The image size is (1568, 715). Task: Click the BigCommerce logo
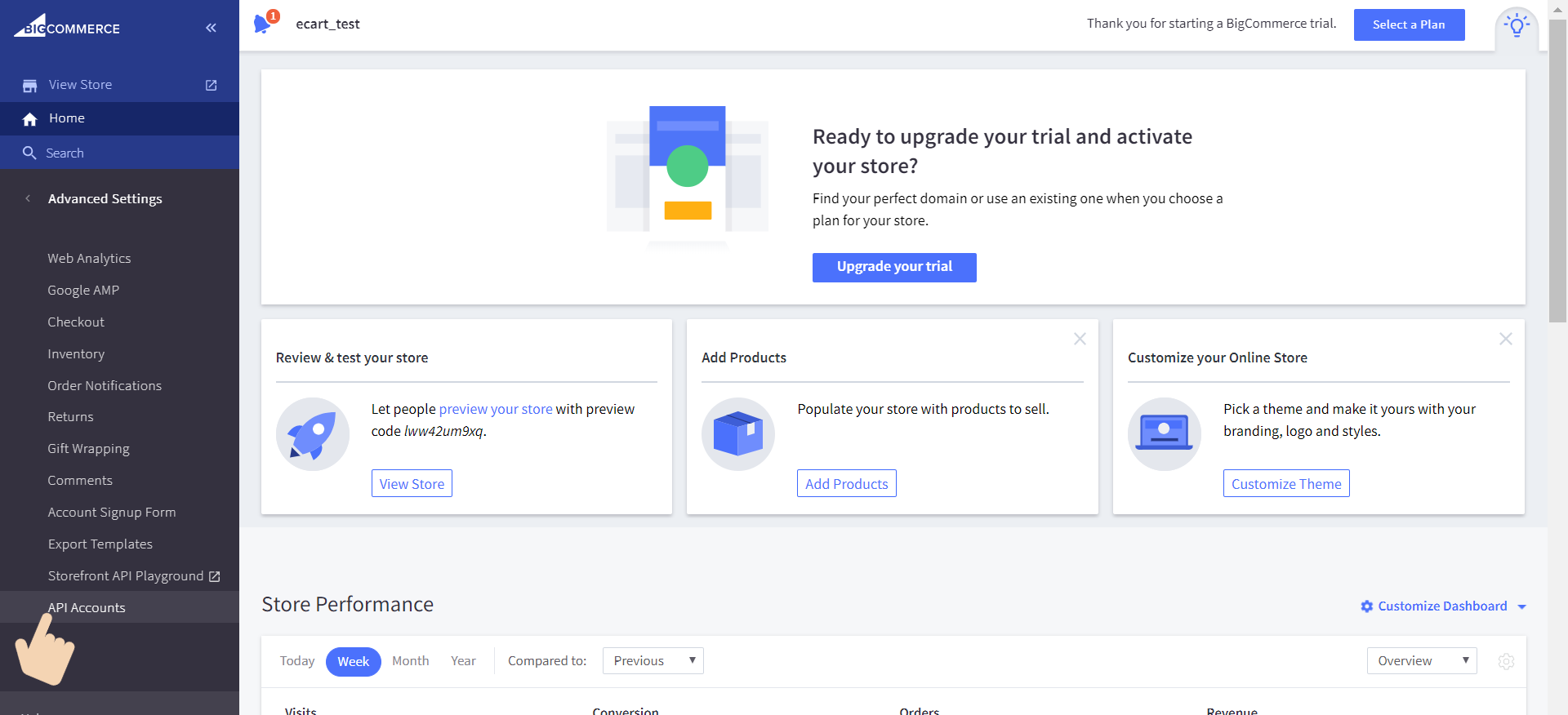(x=67, y=26)
